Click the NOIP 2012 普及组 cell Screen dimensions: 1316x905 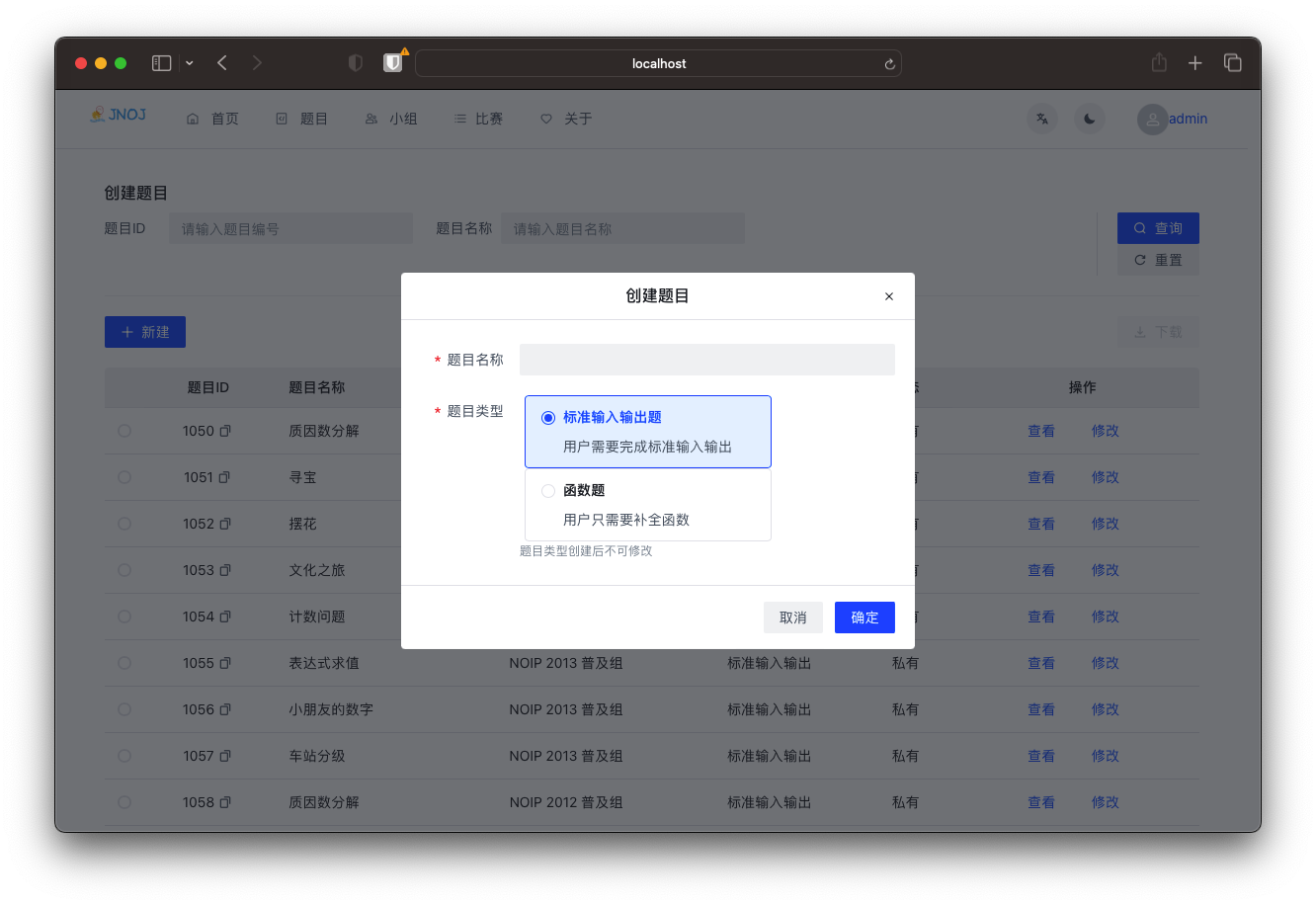[566, 802]
